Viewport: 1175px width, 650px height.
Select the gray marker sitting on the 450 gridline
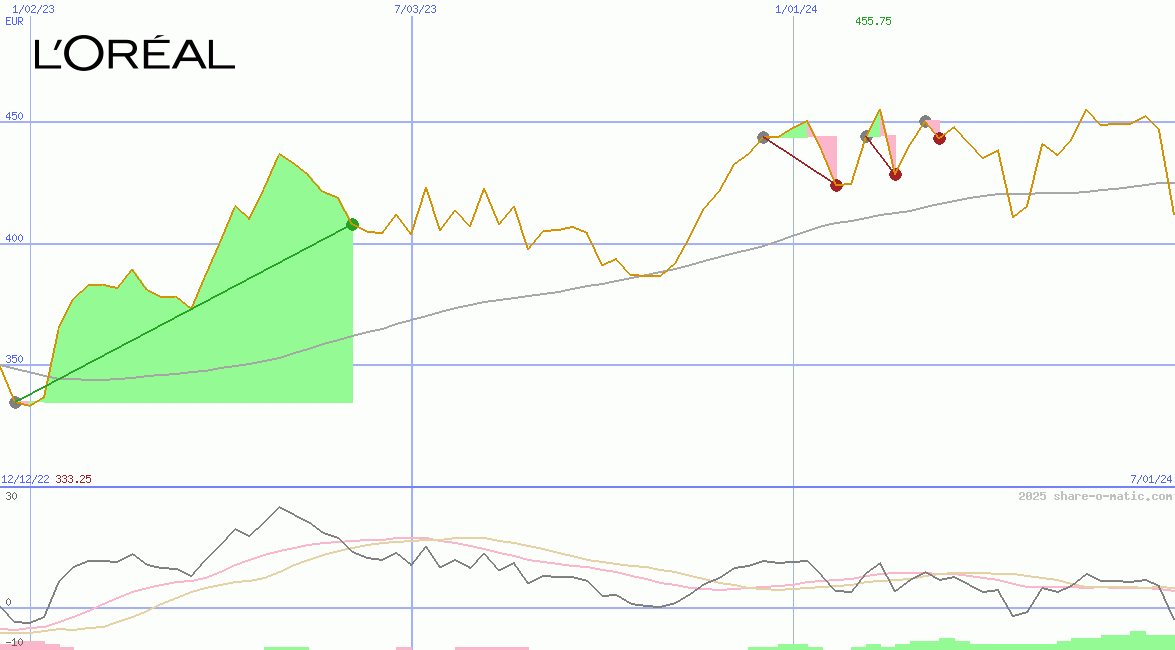[925, 121]
